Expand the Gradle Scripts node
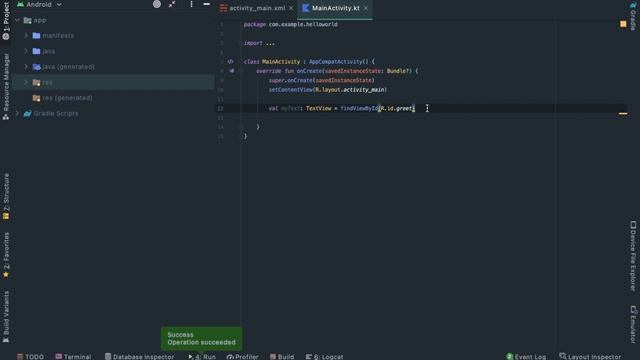The height and width of the screenshot is (360, 640). 17,113
